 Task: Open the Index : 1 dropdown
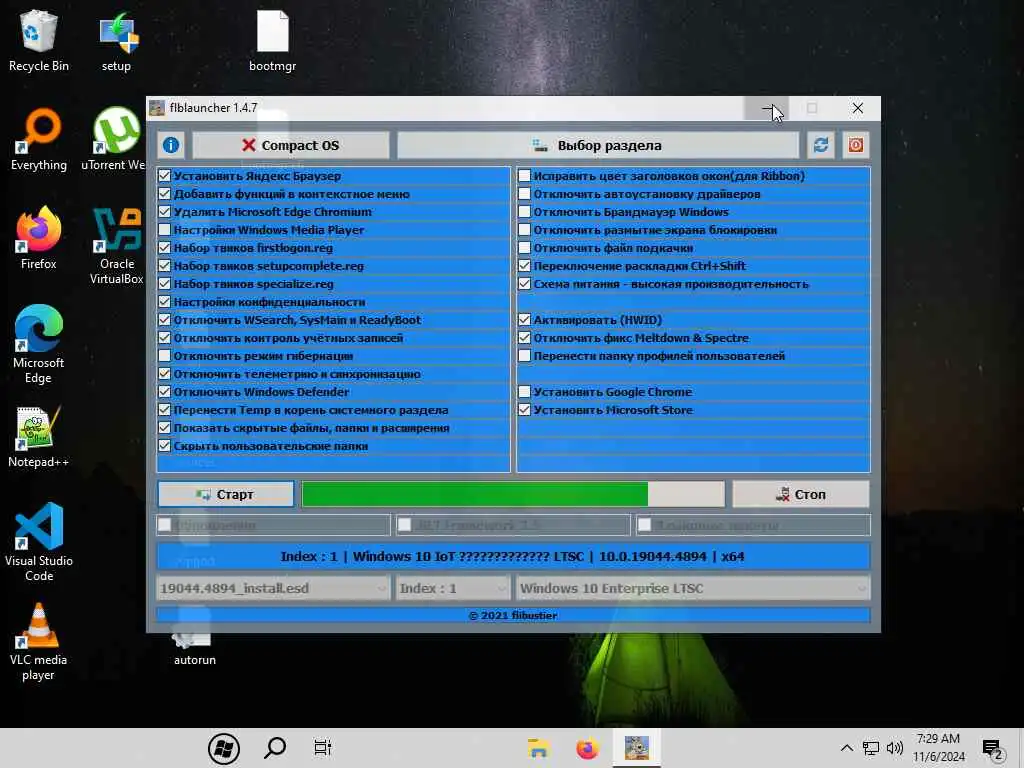tap(453, 588)
